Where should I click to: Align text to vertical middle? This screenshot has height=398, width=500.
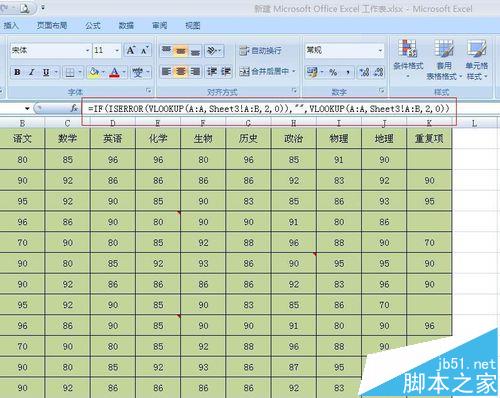click(181, 51)
